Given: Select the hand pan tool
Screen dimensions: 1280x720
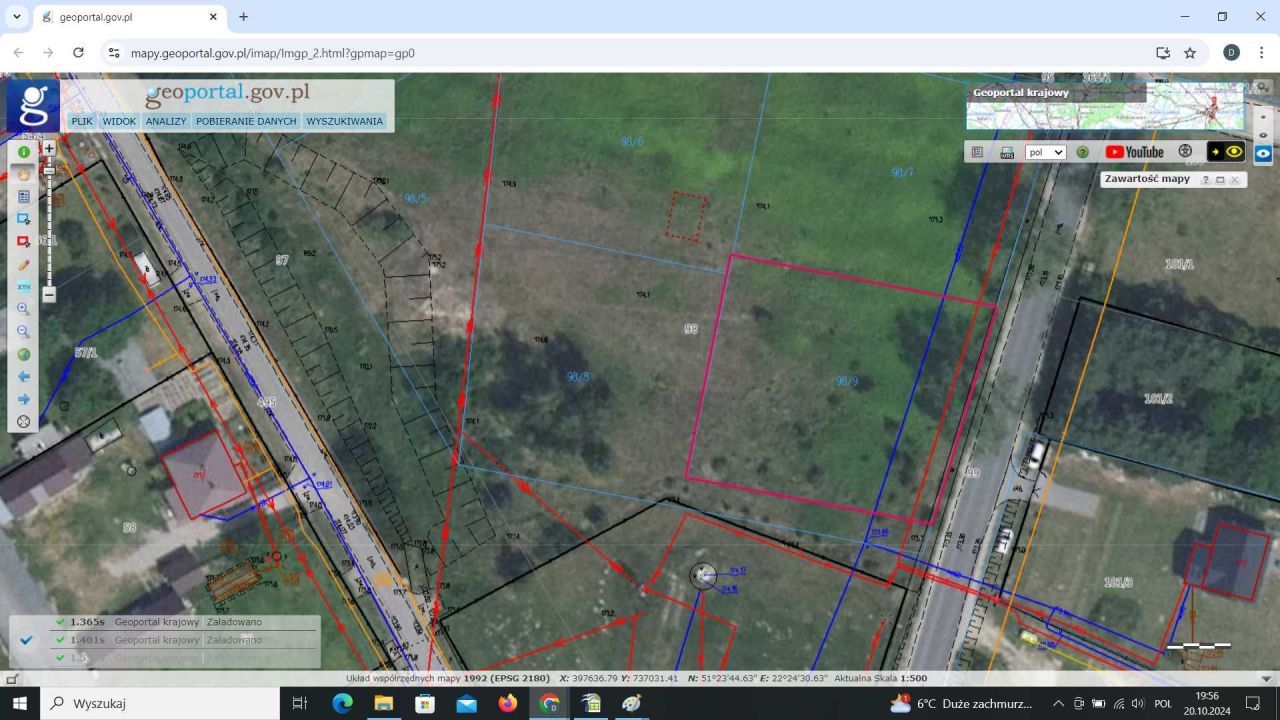Looking at the screenshot, I should point(24,174).
